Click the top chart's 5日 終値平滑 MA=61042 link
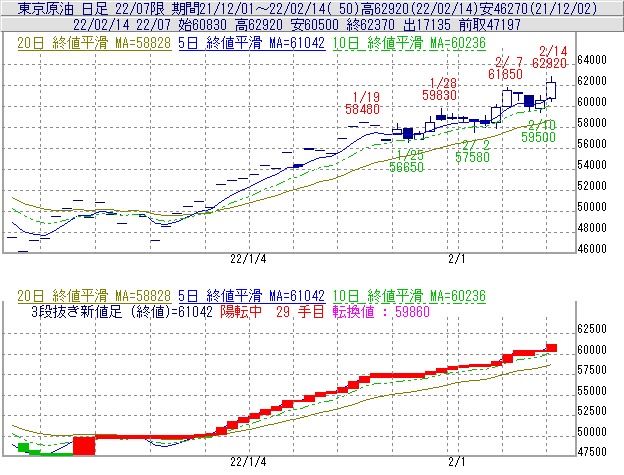The width and height of the screenshot is (624, 475). tap(252, 43)
